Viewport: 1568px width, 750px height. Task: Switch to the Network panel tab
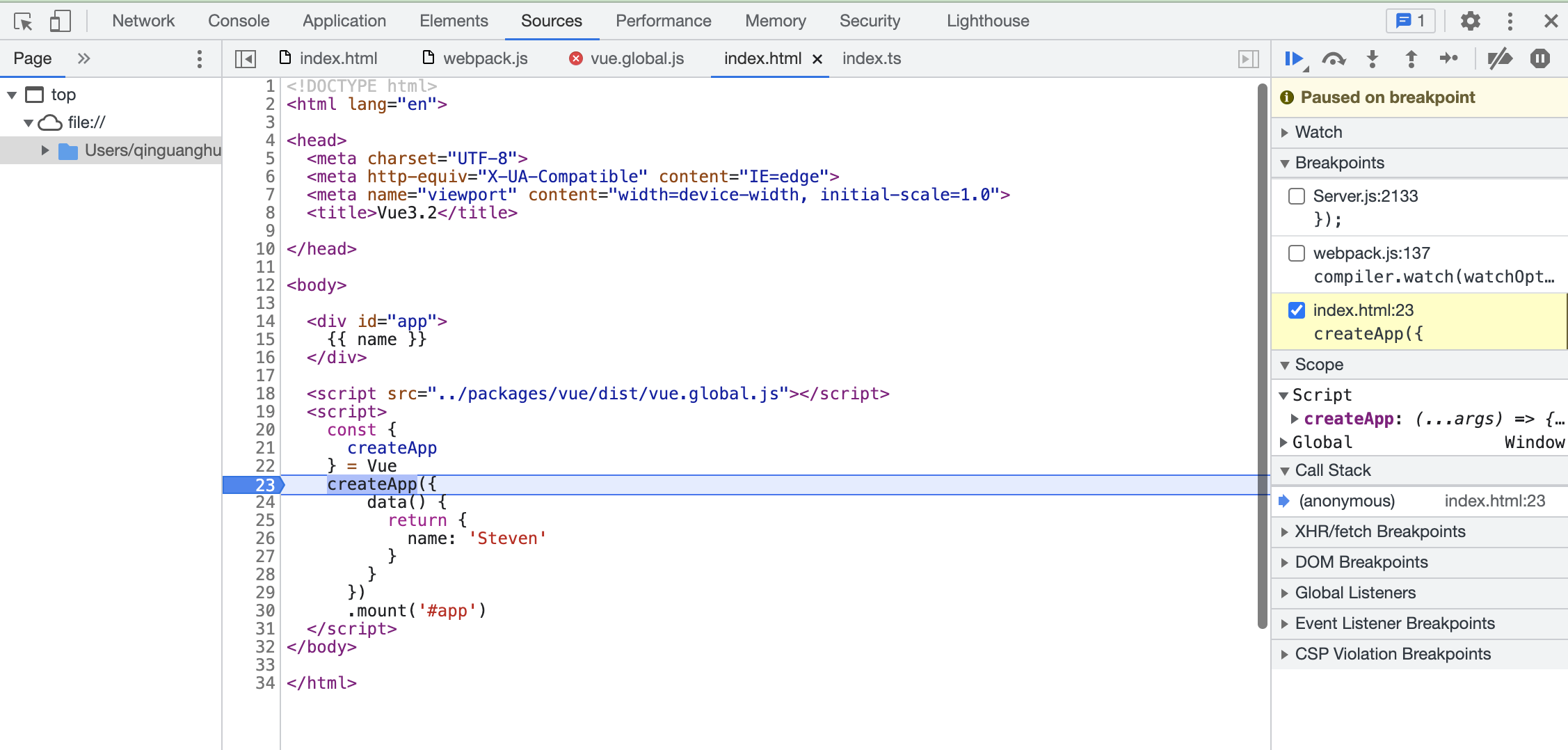coord(143,21)
